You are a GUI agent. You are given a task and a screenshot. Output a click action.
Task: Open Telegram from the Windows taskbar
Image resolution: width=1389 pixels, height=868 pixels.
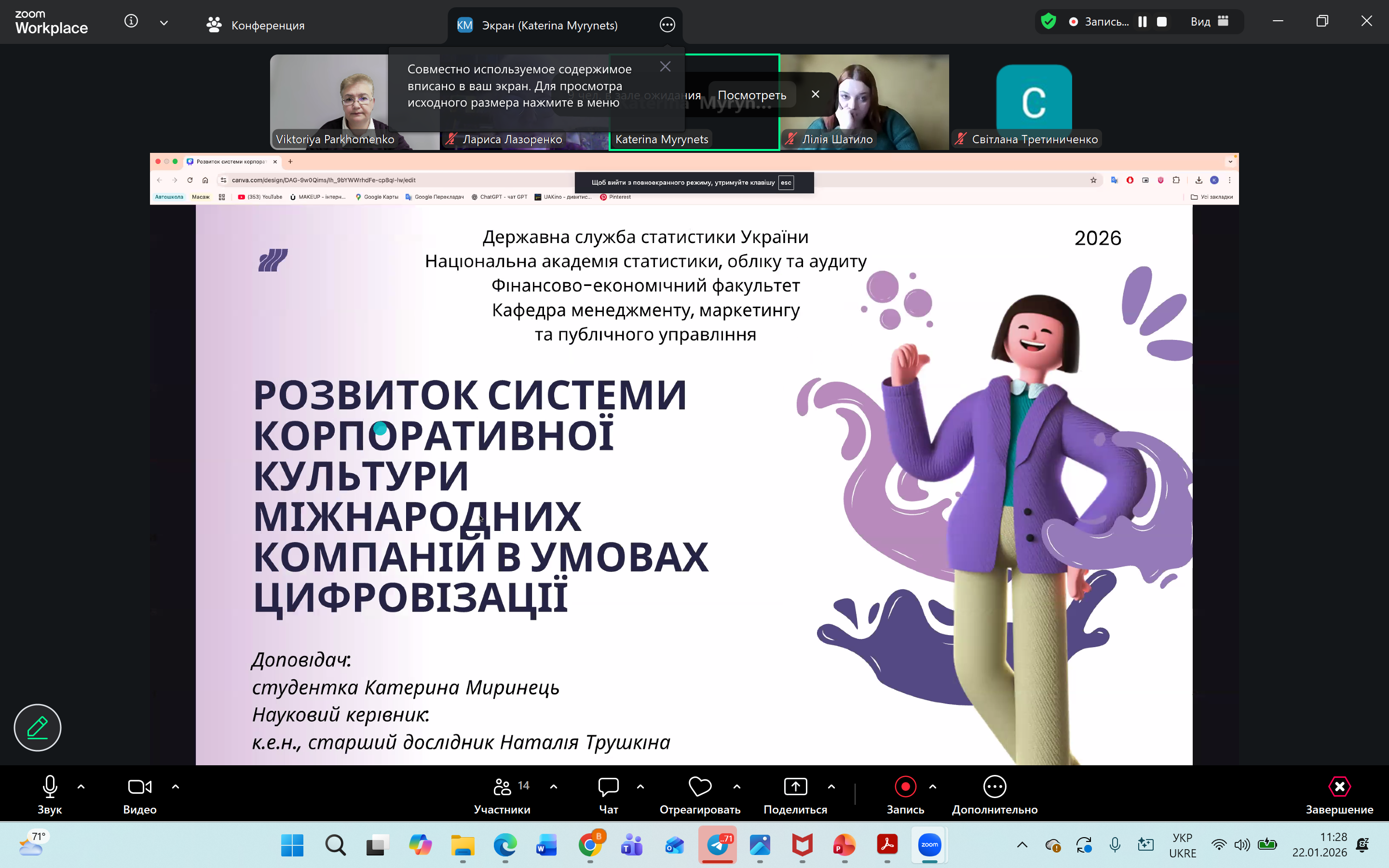click(718, 845)
